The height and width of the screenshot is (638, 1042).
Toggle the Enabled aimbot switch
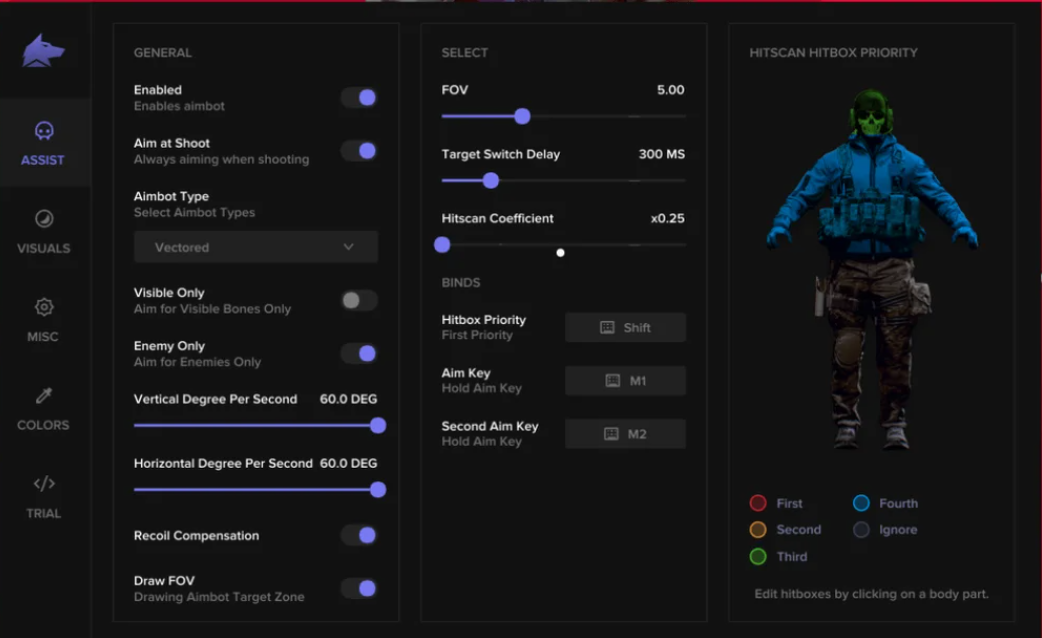(x=360, y=98)
